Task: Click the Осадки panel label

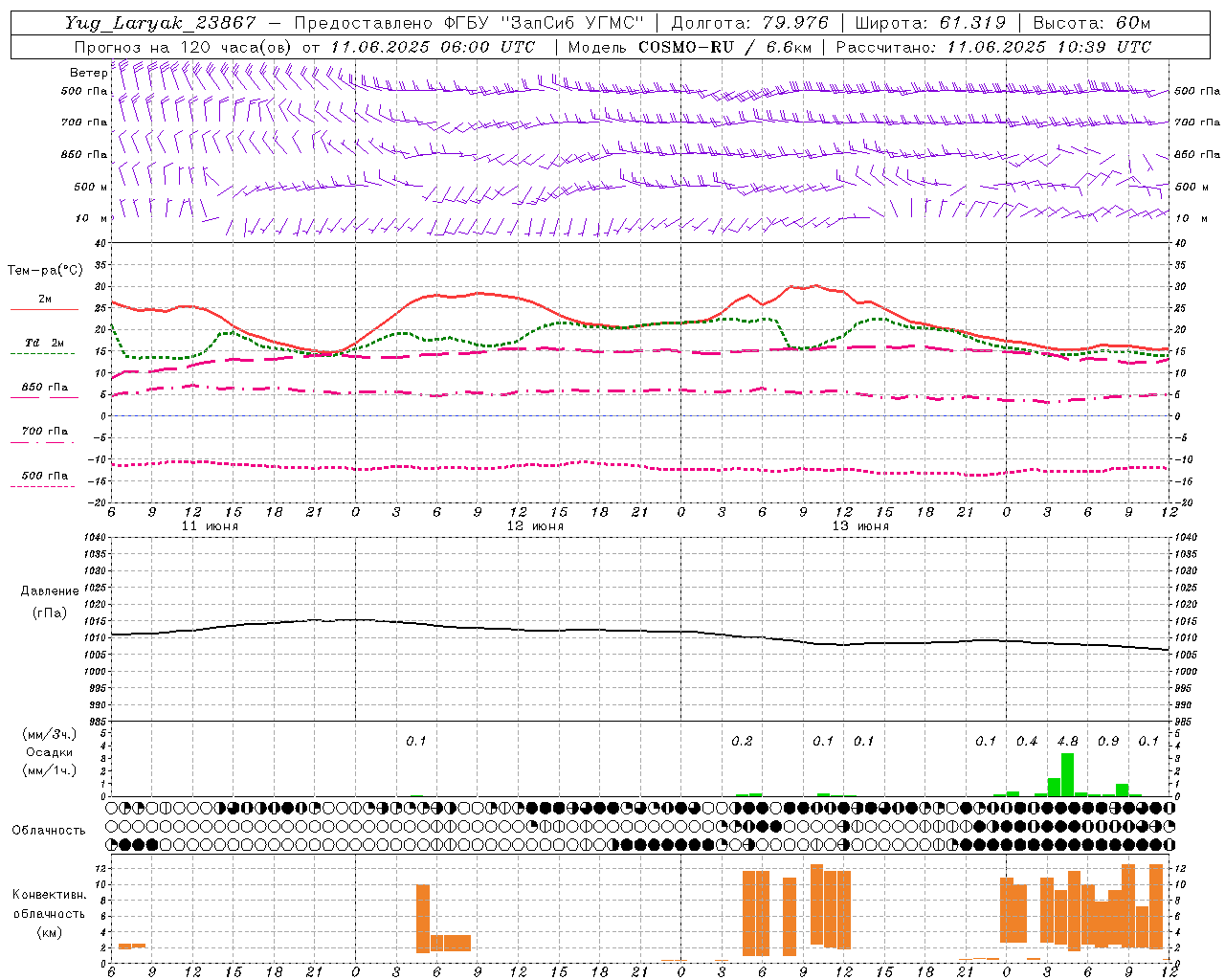Action: pyautogui.click(x=50, y=752)
